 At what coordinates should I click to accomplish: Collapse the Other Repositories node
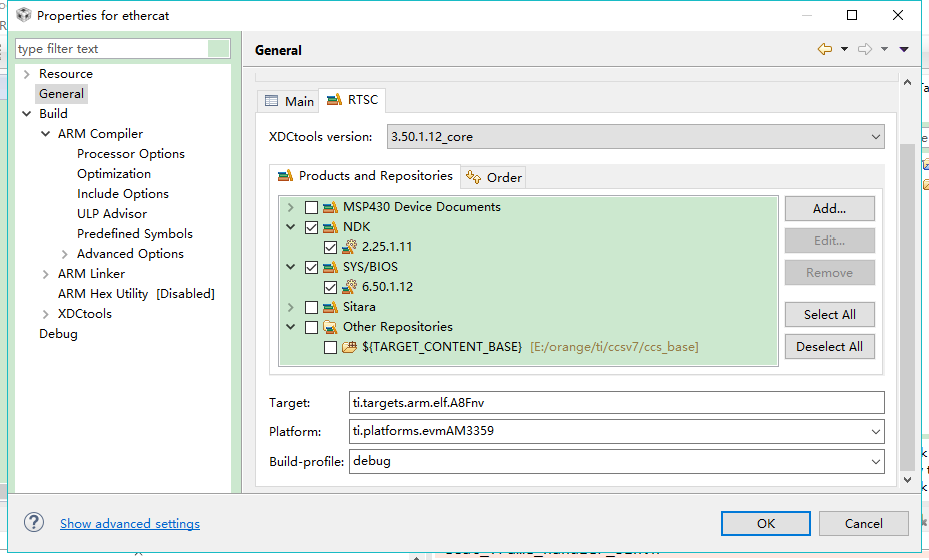coord(290,327)
